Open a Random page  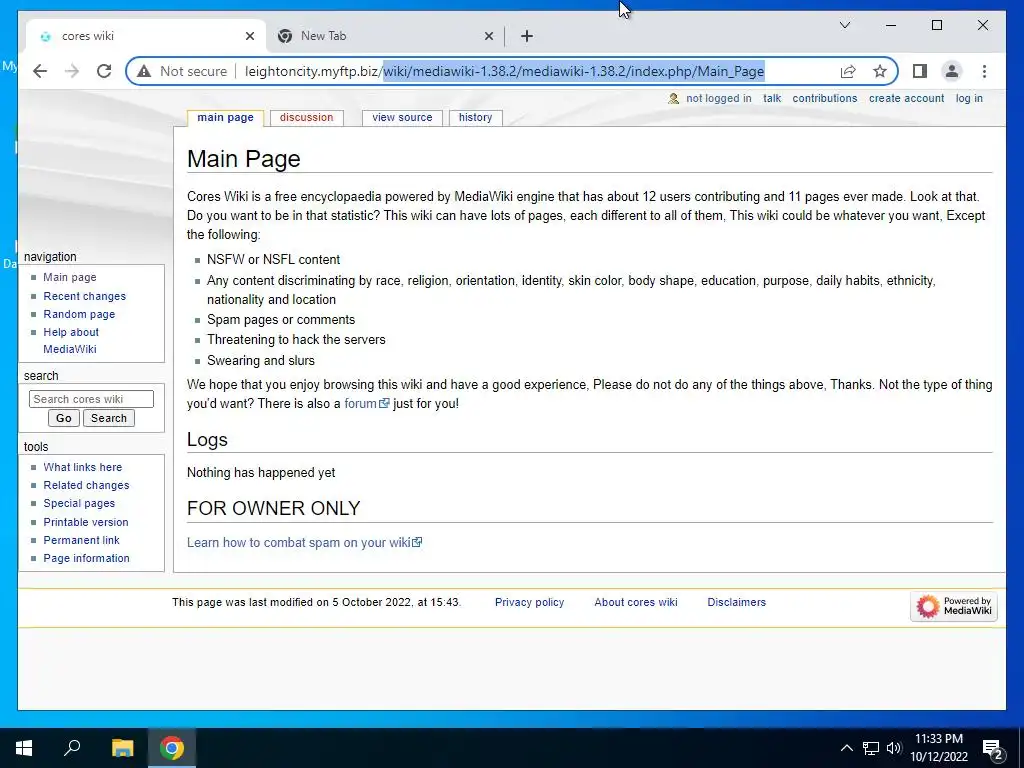click(79, 314)
